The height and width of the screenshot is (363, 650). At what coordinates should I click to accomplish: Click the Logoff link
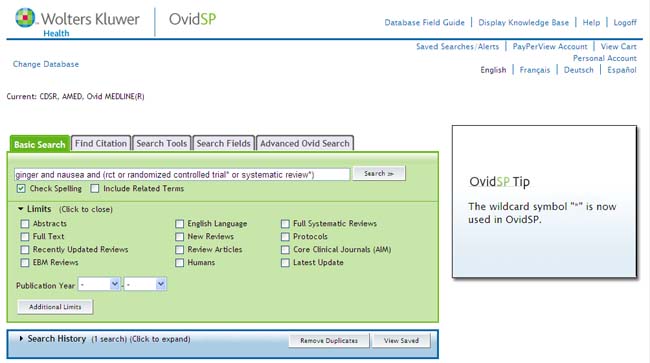pos(625,22)
